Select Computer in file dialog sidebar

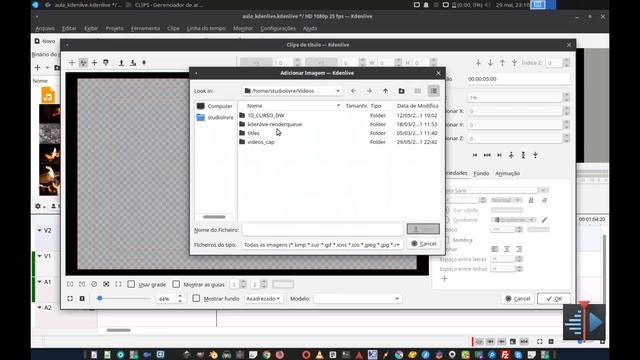click(x=215, y=106)
